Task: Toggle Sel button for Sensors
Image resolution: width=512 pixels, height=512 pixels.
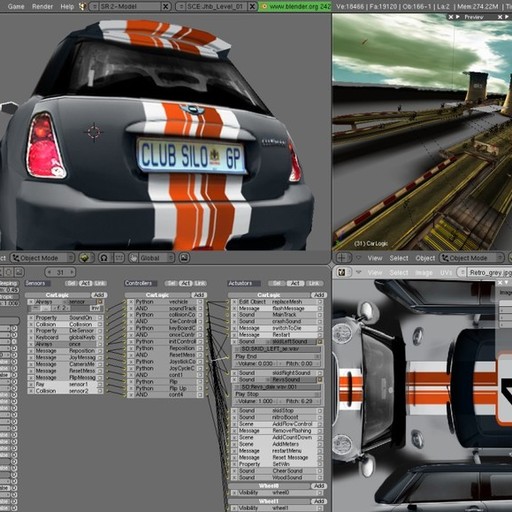Action: click(x=71, y=283)
